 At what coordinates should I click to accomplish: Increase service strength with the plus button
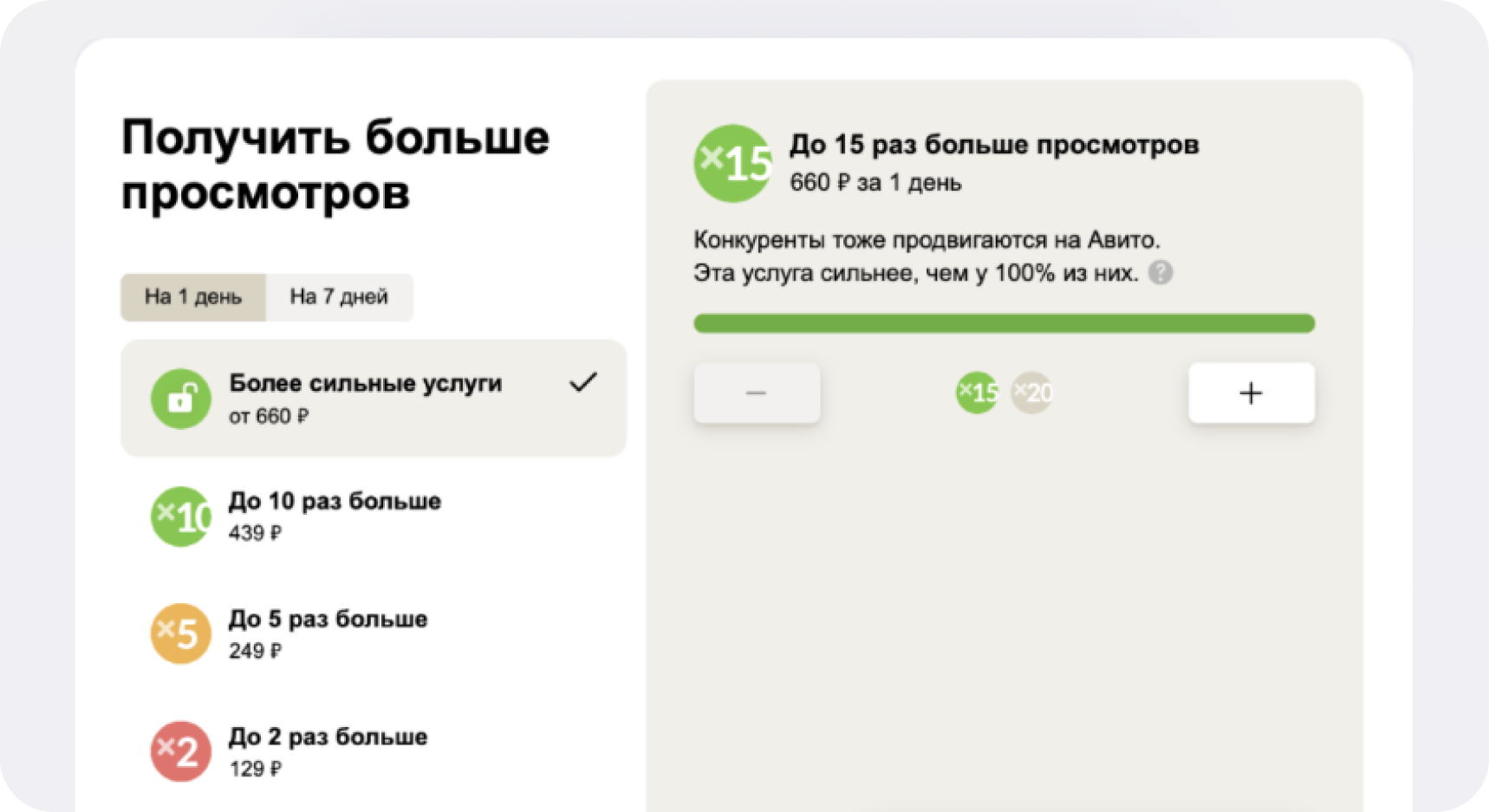1252,393
